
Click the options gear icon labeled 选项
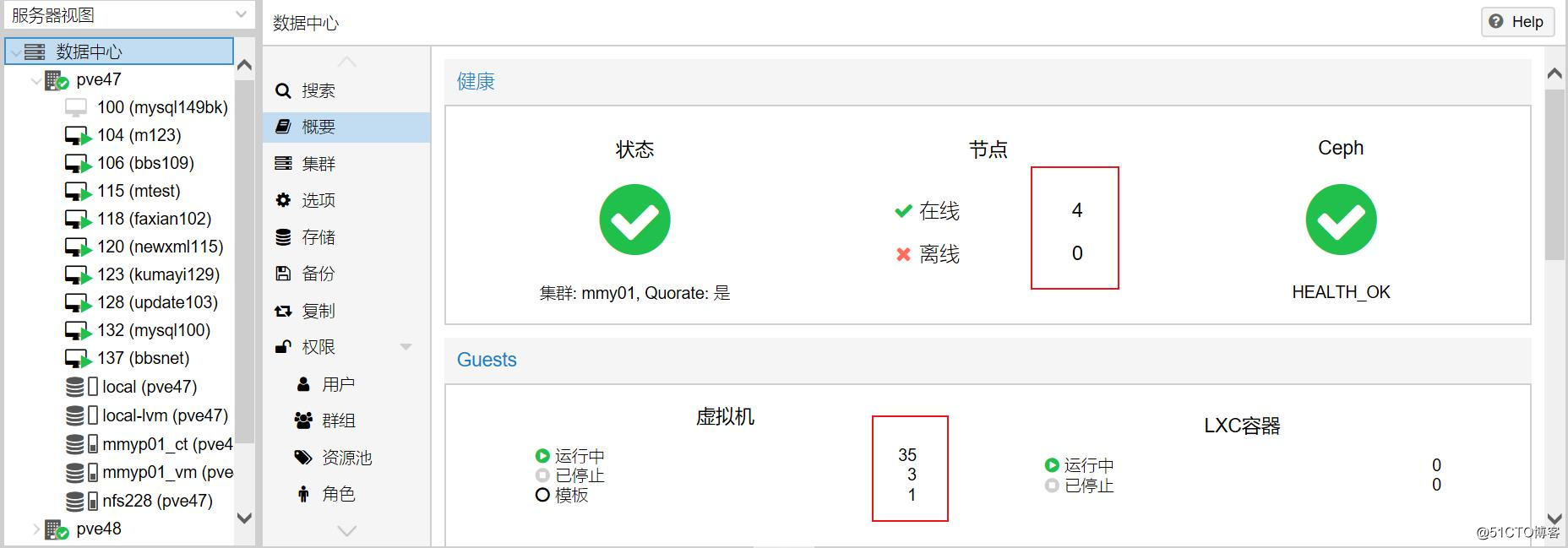tap(283, 200)
